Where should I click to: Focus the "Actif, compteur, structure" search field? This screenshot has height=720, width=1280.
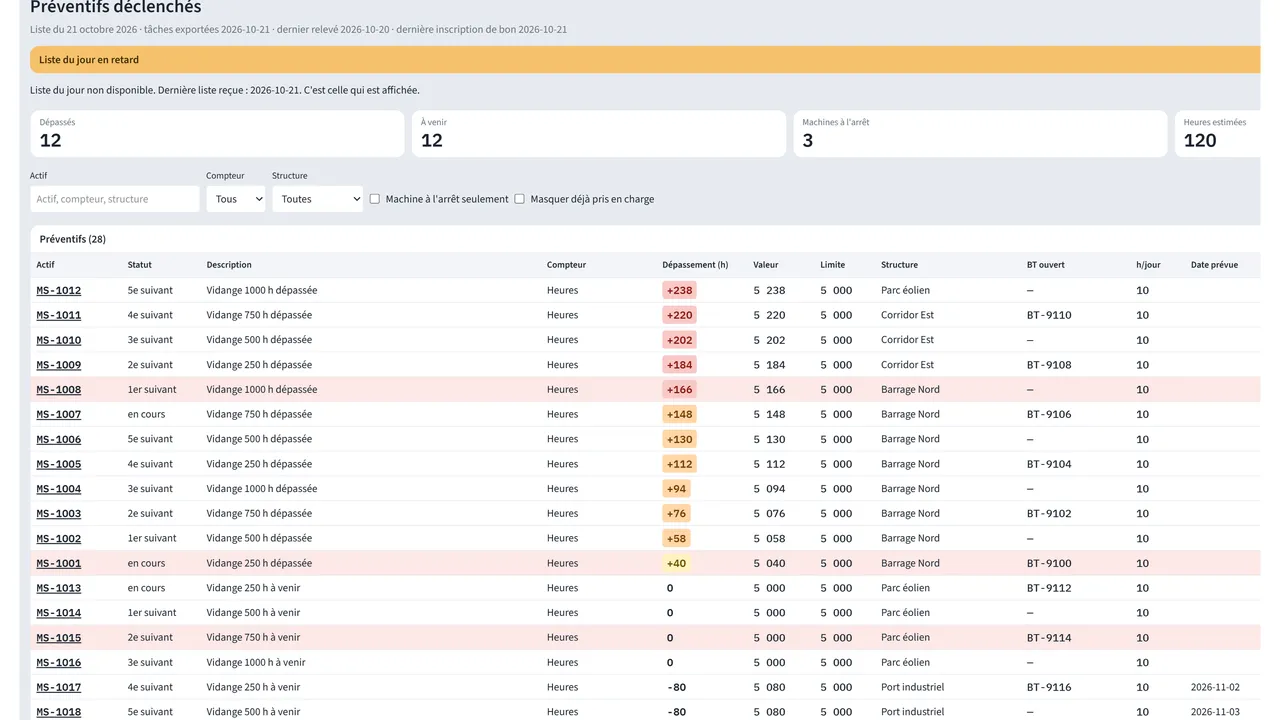pos(115,199)
